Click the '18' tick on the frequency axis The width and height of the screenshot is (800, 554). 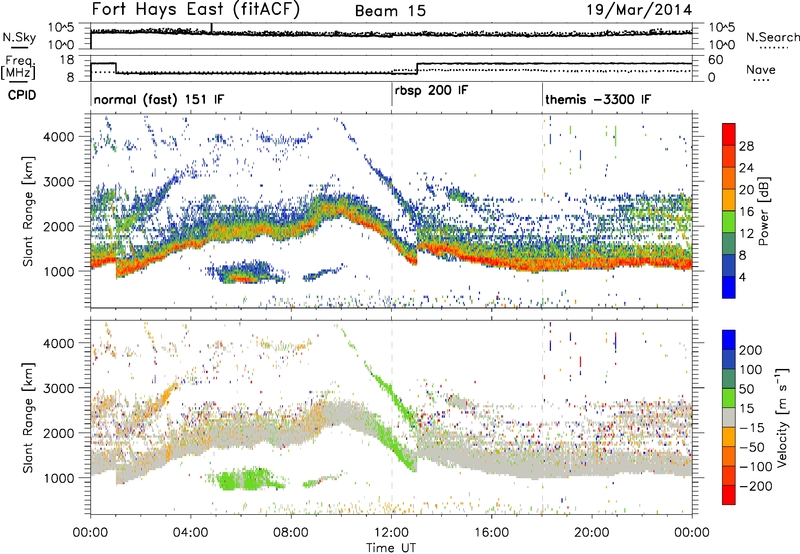(66, 60)
